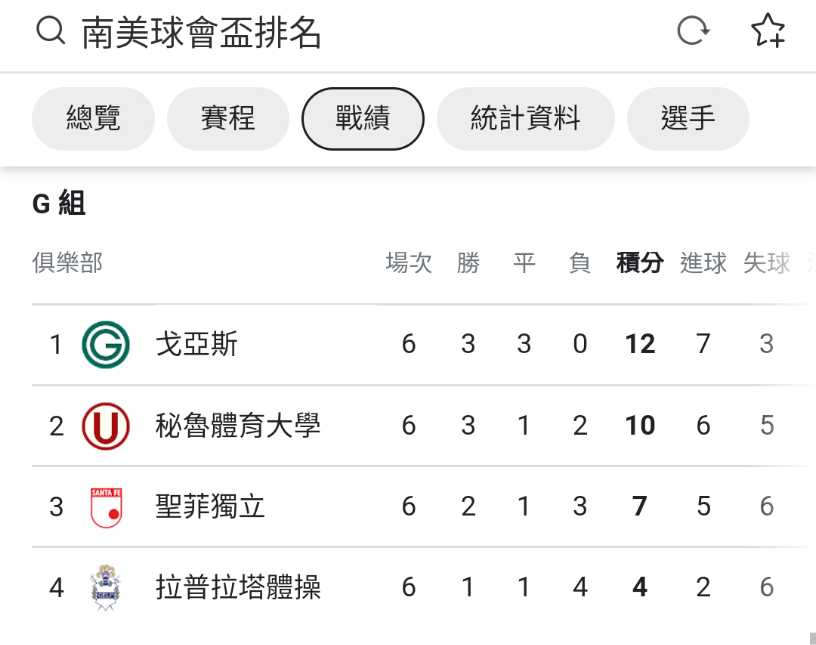Click the search magnifier icon

tap(50, 31)
